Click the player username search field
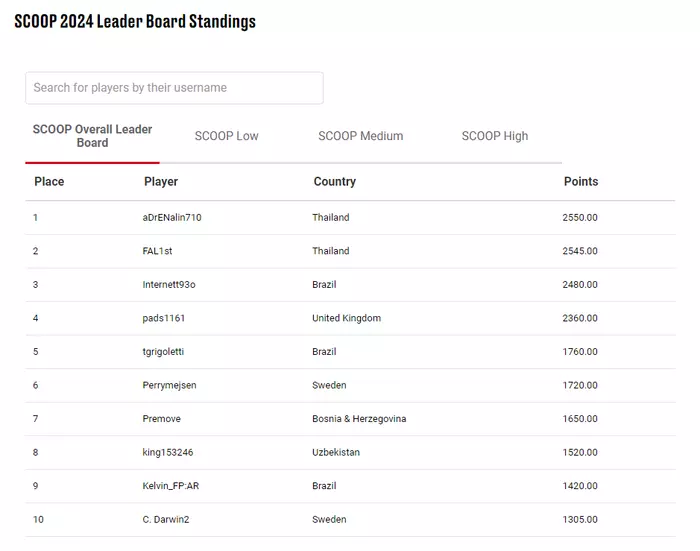 click(174, 88)
